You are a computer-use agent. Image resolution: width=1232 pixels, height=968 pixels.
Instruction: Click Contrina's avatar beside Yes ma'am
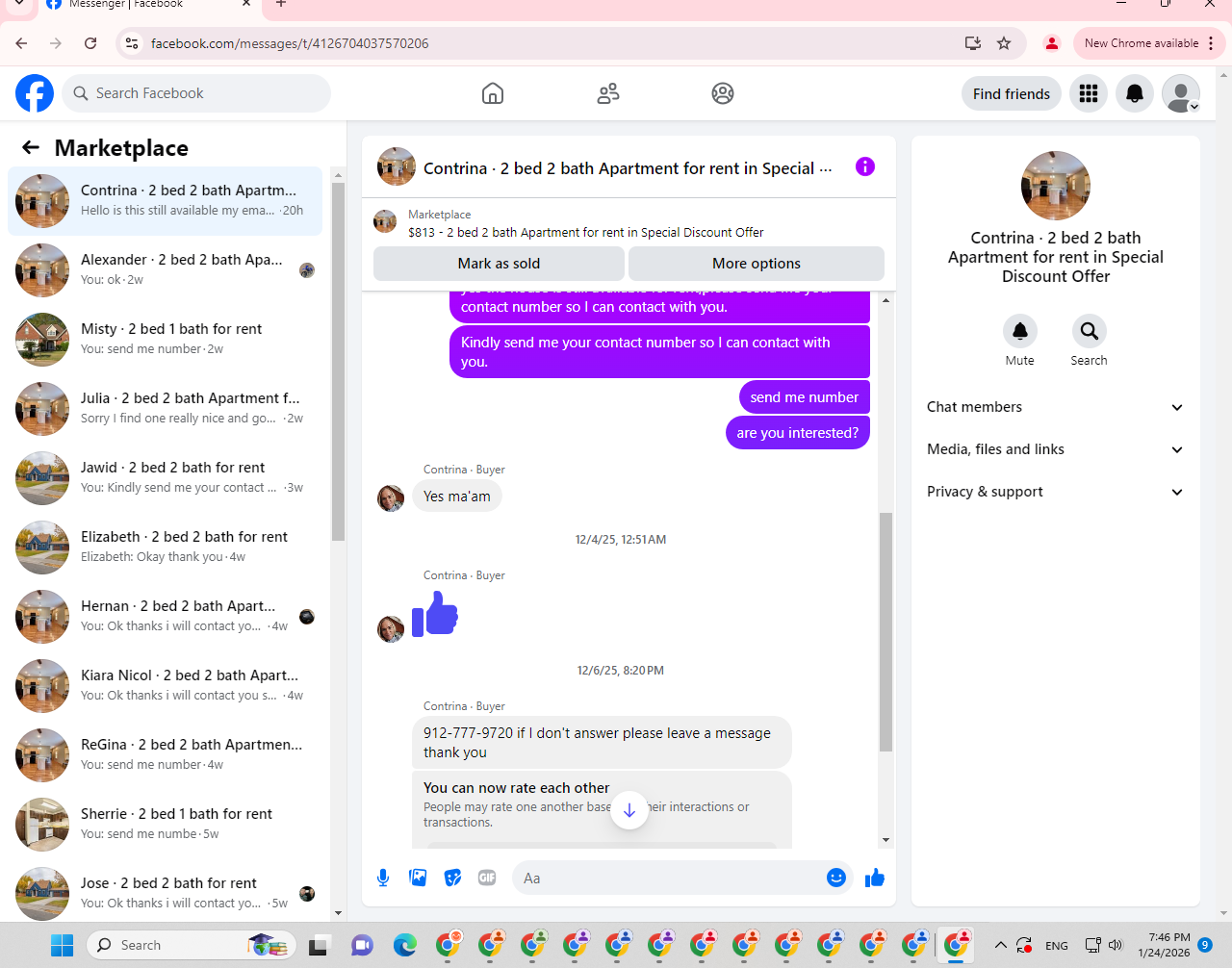pos(391,498)
